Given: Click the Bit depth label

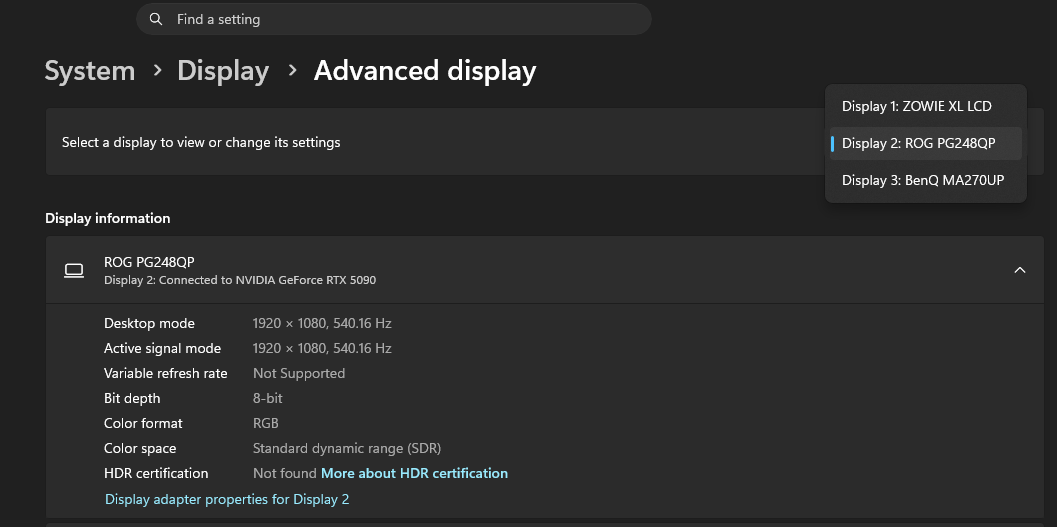Looking at the screenshot, I should coord(132,398).
